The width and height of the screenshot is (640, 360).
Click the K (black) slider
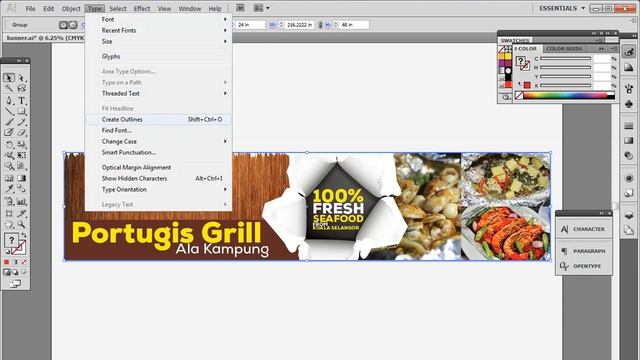point(565,85)
